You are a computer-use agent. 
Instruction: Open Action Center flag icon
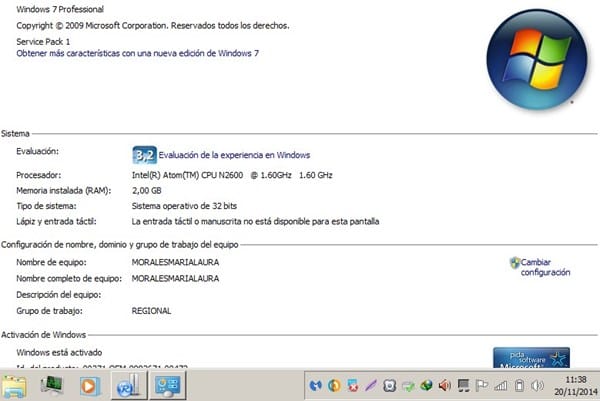482,385
